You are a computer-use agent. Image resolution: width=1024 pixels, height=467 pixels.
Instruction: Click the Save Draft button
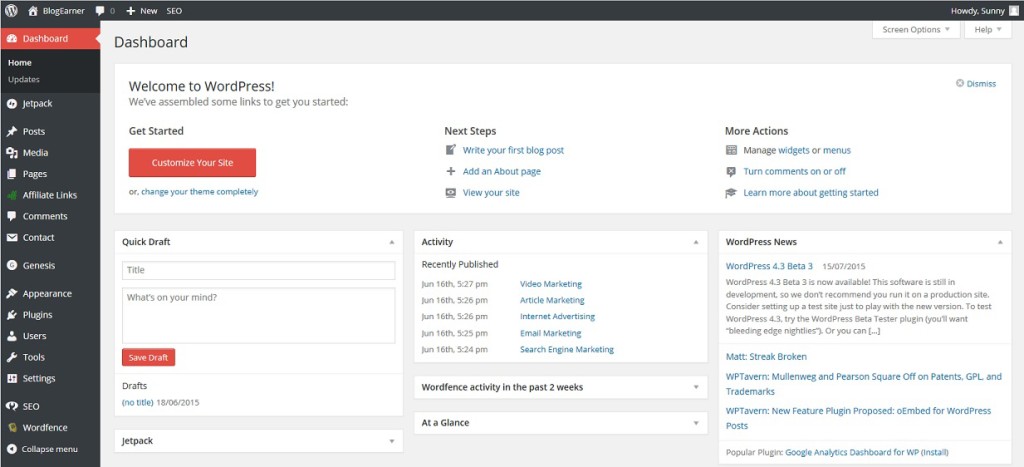click(148, 357)
